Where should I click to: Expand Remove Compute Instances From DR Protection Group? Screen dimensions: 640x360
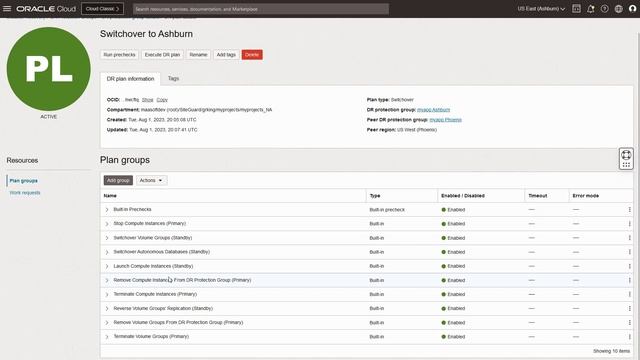[107, 280]
